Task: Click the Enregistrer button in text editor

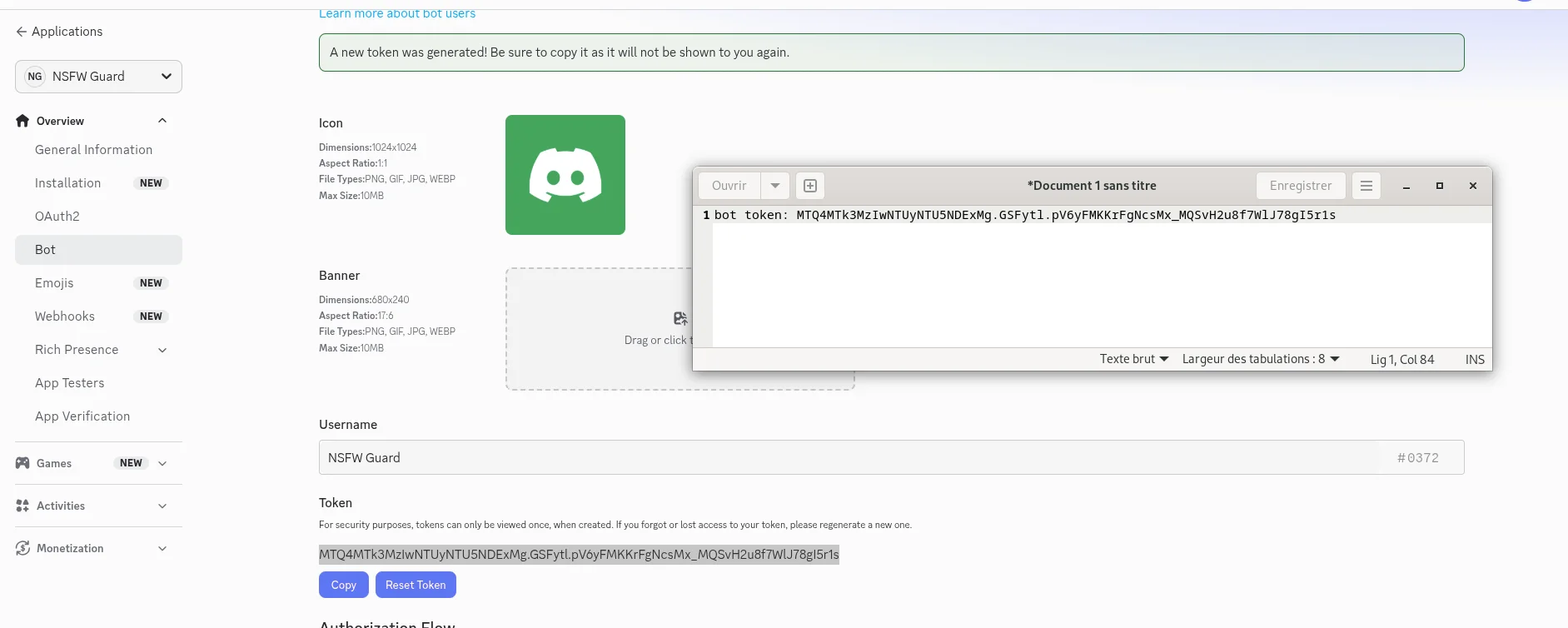Action: (1301, 186)
